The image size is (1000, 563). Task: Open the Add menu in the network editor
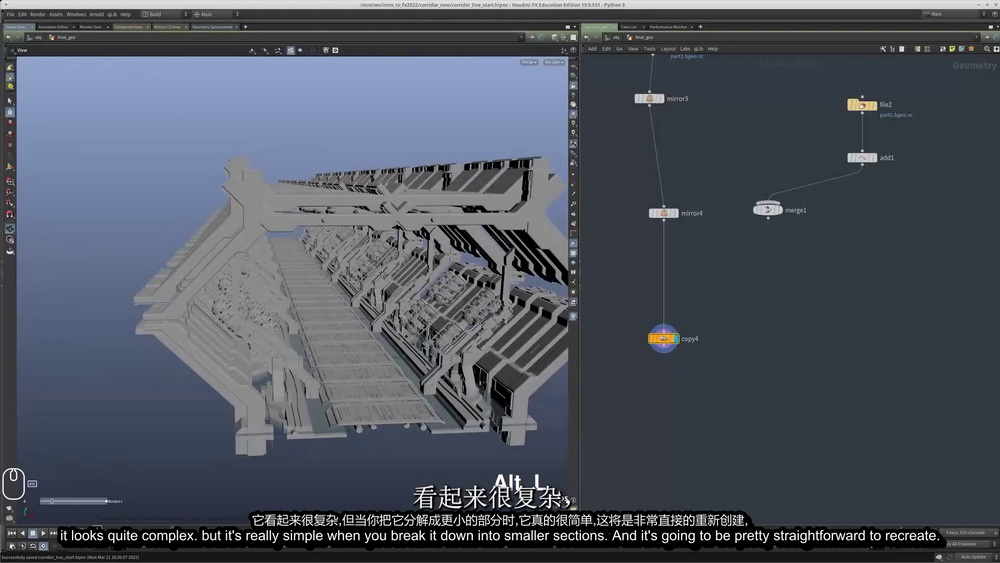click(592, 49)
